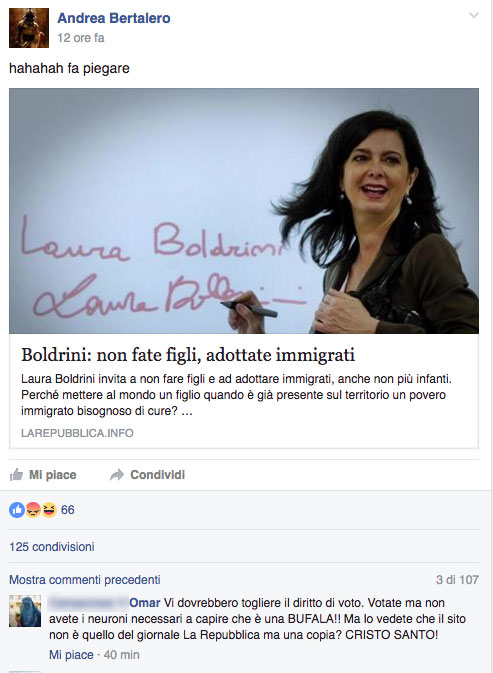Screen dimensions: 493x673
Task: Click the share arrow icon
Action: [x=117, y=475]
